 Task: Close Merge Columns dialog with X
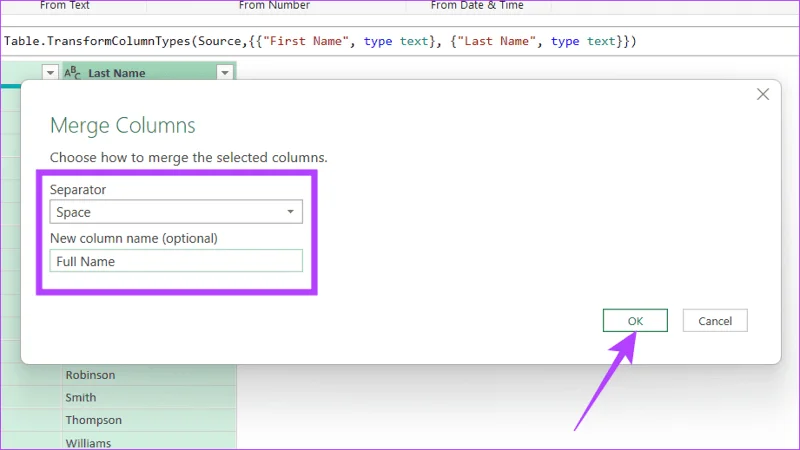tap(763, 94)
